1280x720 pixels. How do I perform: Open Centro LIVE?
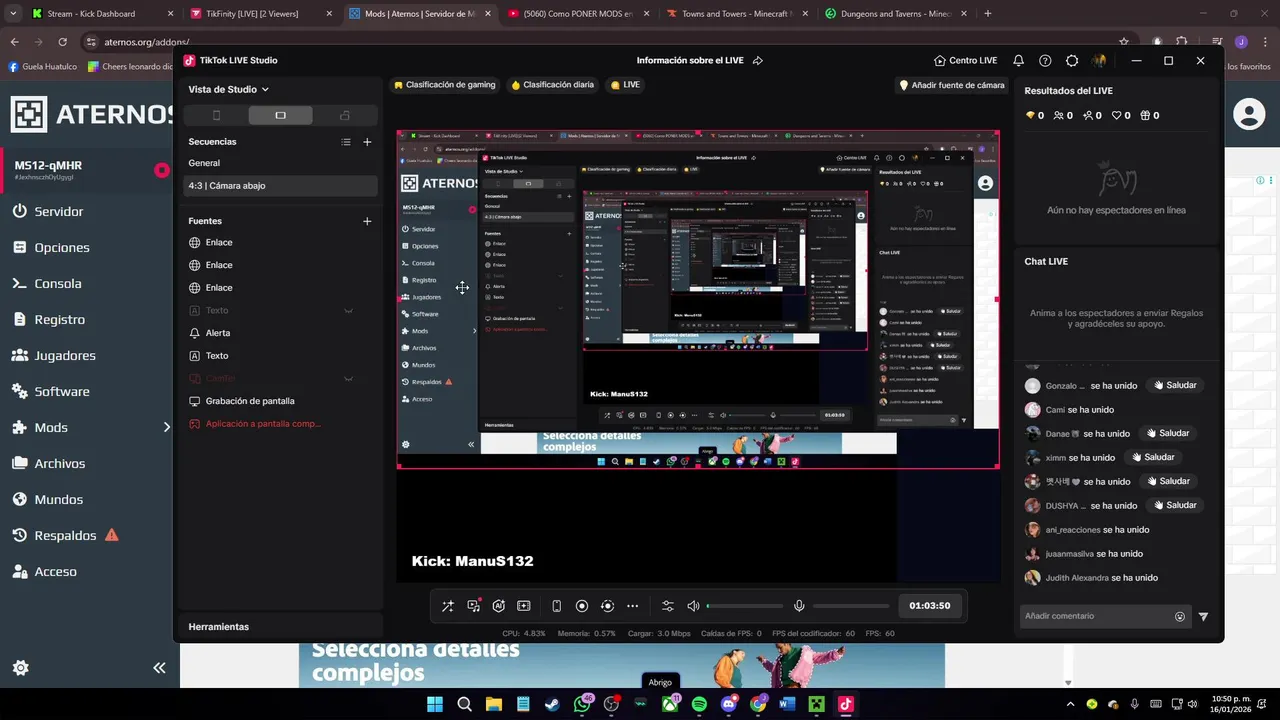(965, 61)
